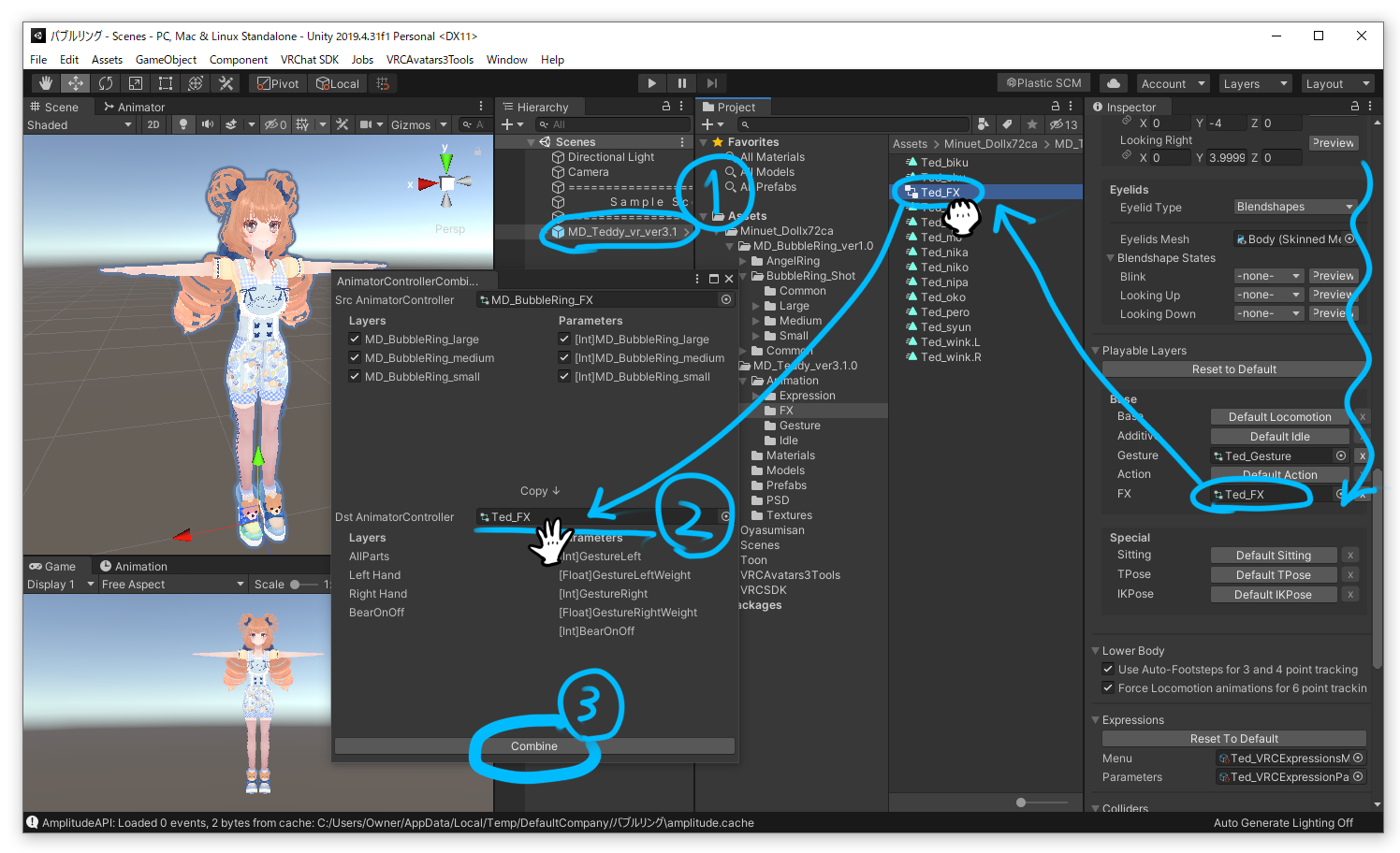Uncheck [Int]MD_BubbleRing_large parameter
This screenshot has width=1400, height=853.
pos(564,339)
